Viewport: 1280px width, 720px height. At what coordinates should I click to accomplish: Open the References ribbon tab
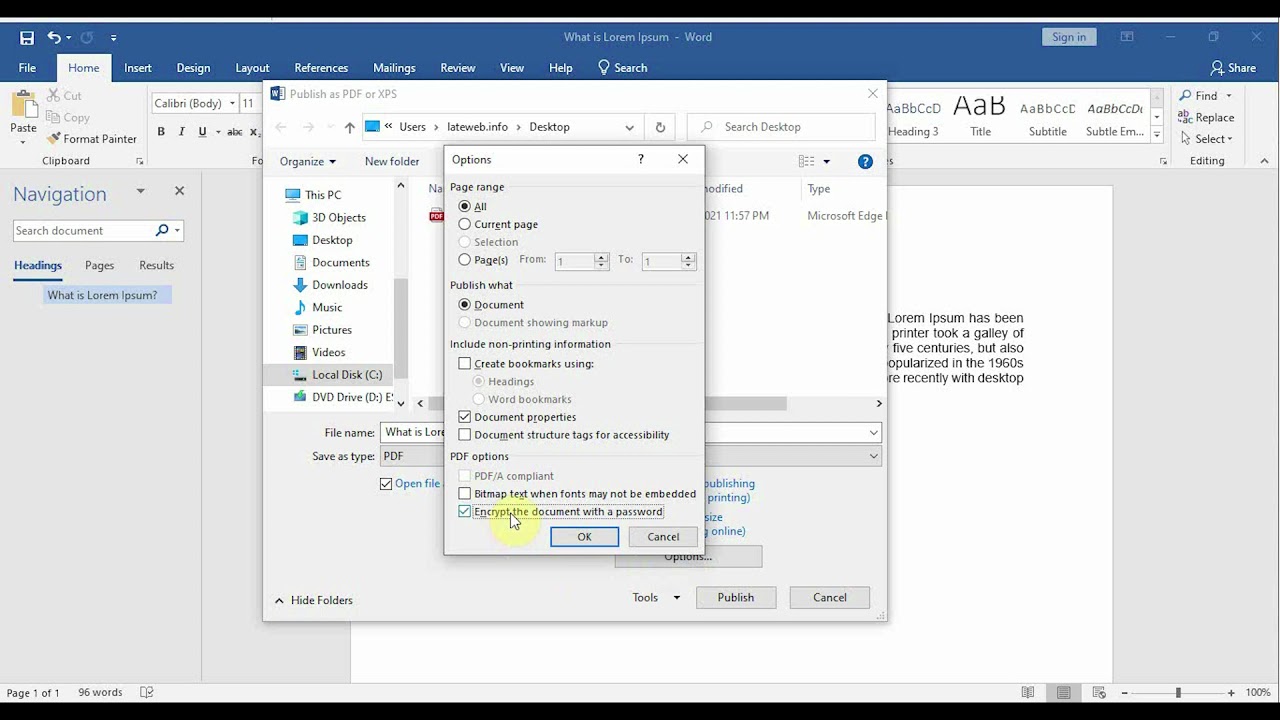coord(321,68)
